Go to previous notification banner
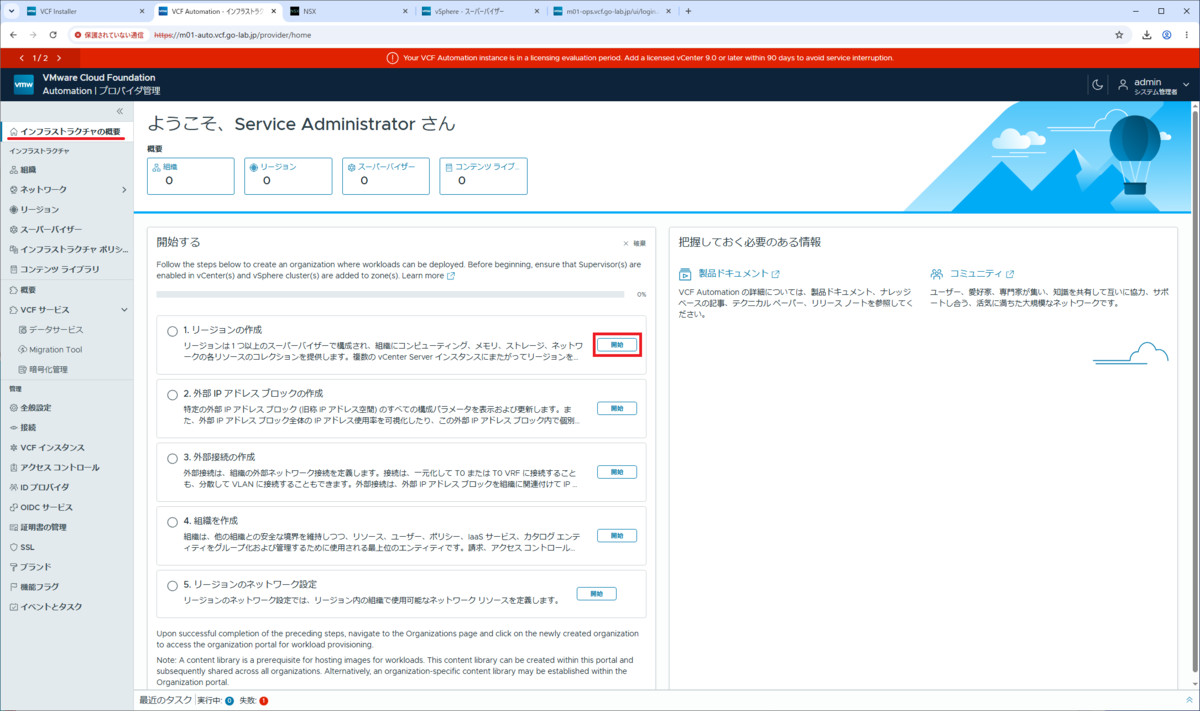Screen dimensions: 1200x711 [x=22, y=58]
